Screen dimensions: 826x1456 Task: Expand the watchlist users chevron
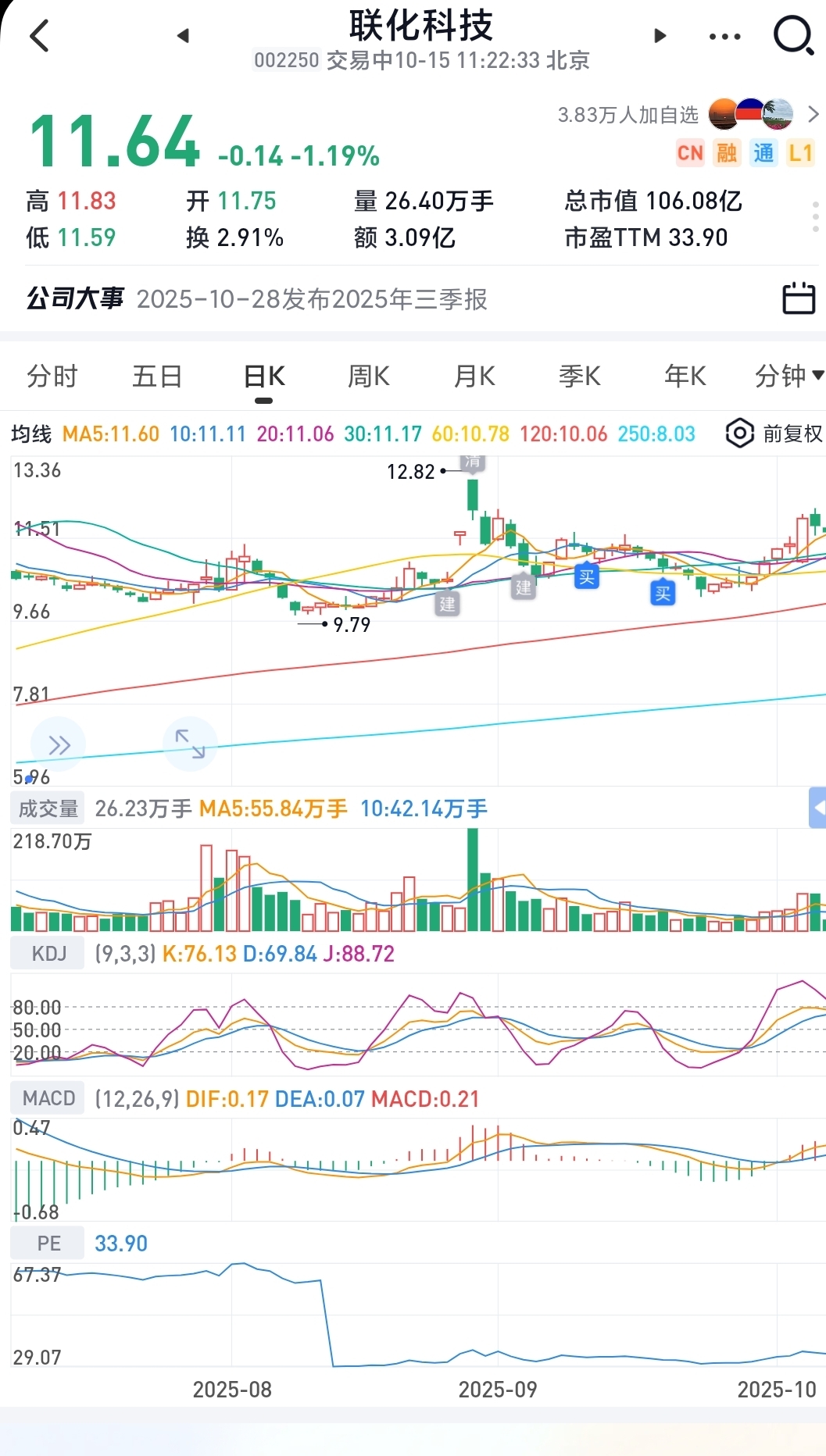click(813, 115)
